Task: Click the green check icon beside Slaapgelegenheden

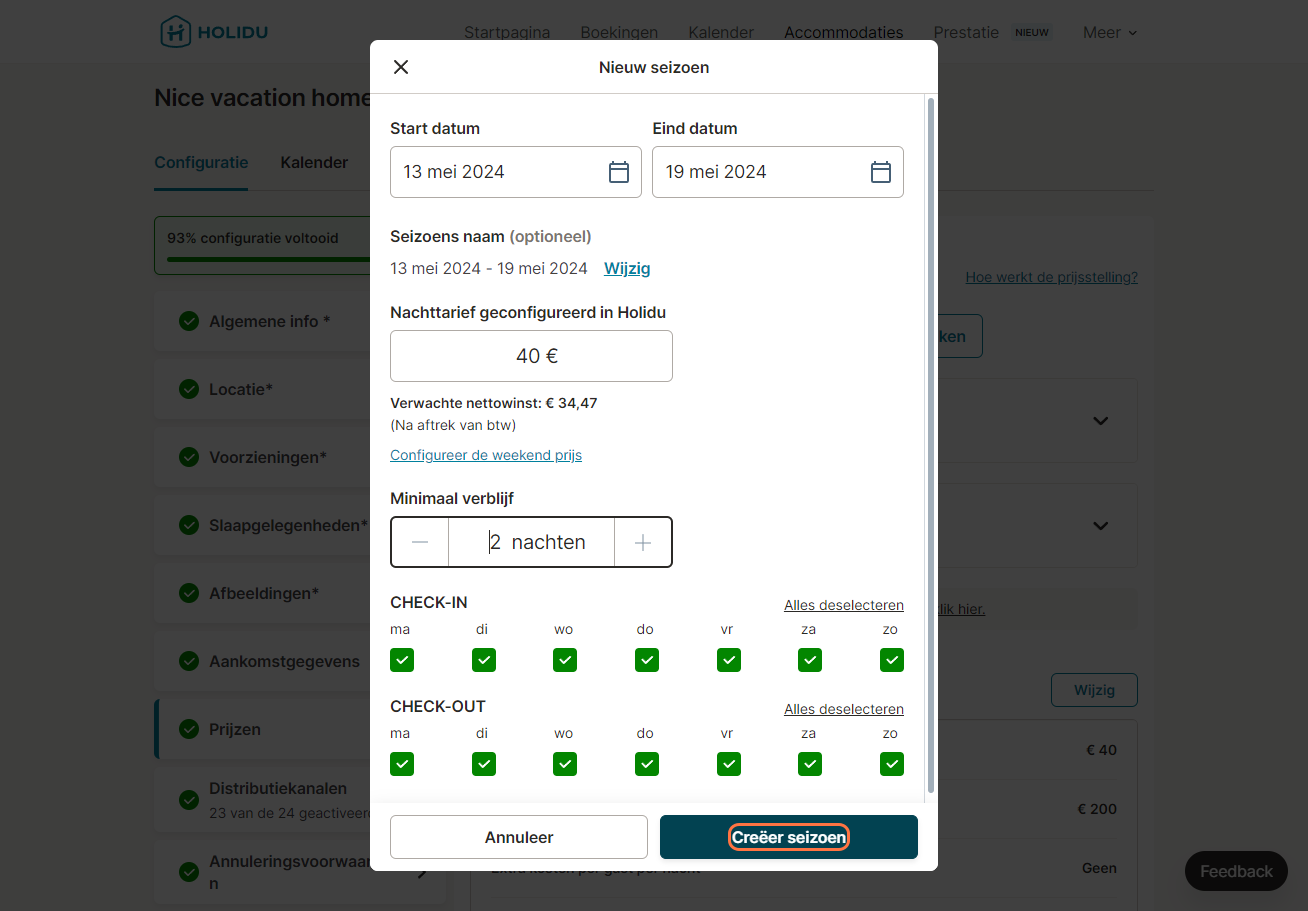Action: [189, 525]
